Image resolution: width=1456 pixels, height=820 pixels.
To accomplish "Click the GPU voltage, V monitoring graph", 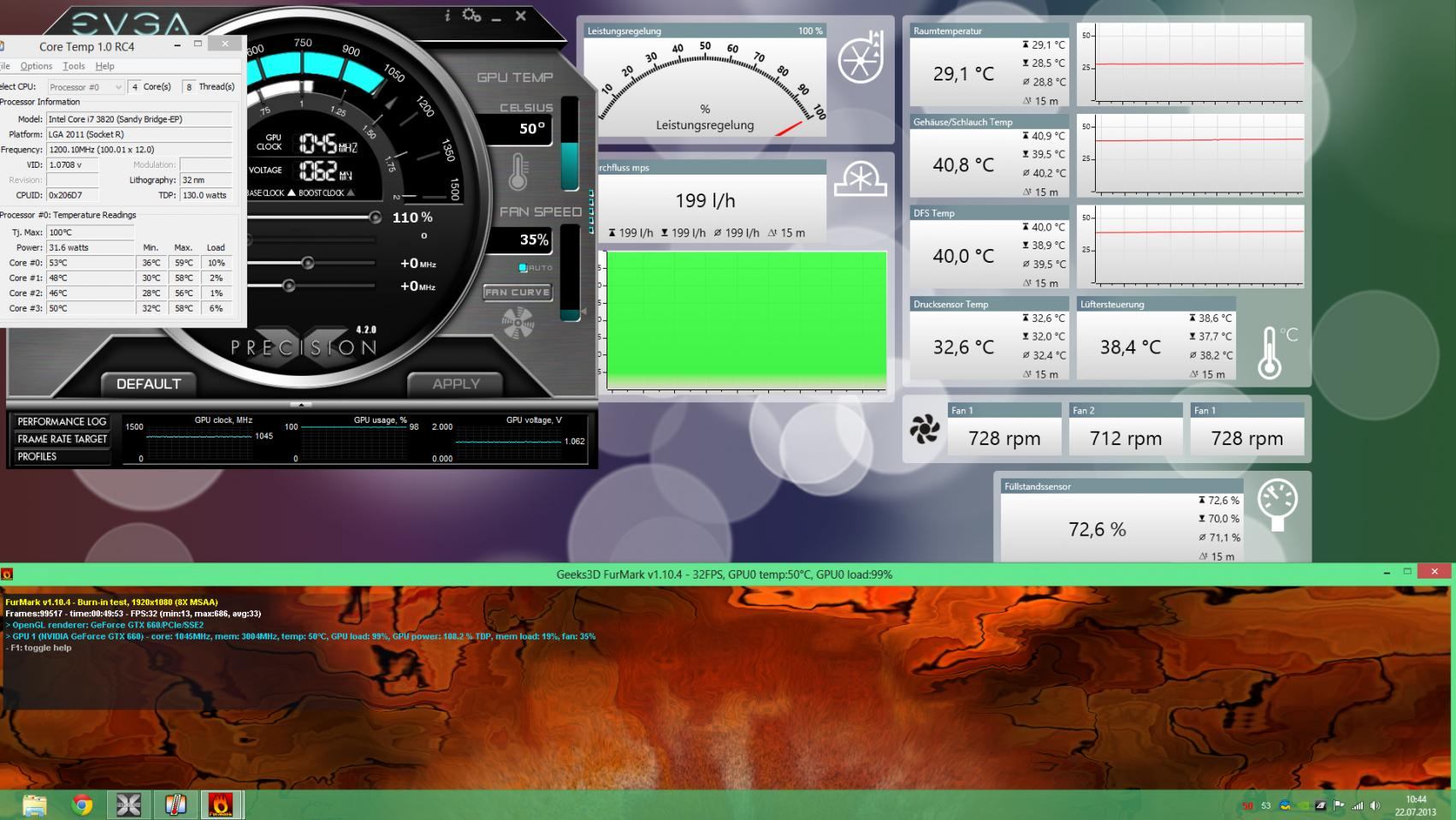I will point(510,443).
